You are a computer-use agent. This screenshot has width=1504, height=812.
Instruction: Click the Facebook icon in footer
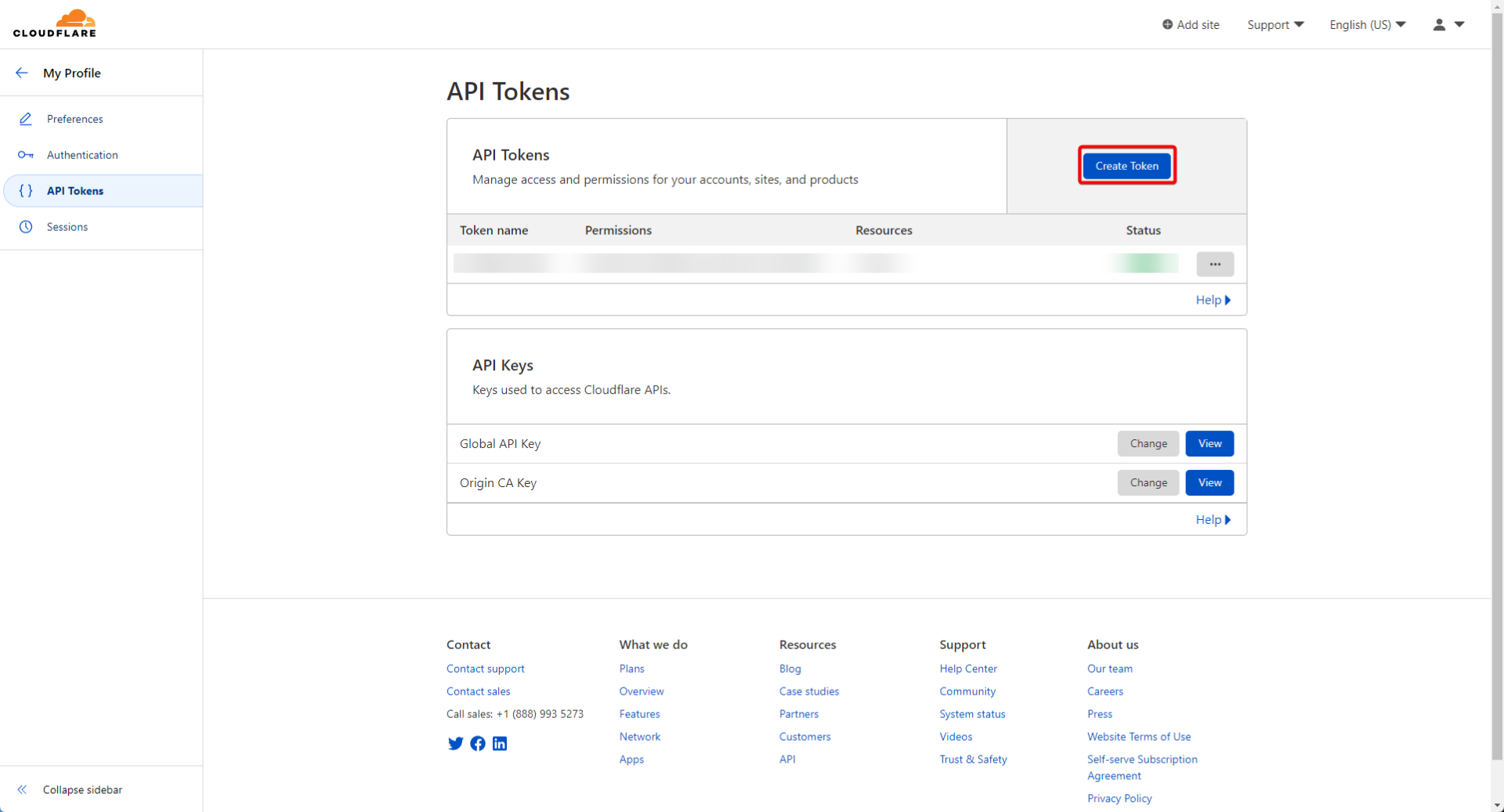pos(478,743)
